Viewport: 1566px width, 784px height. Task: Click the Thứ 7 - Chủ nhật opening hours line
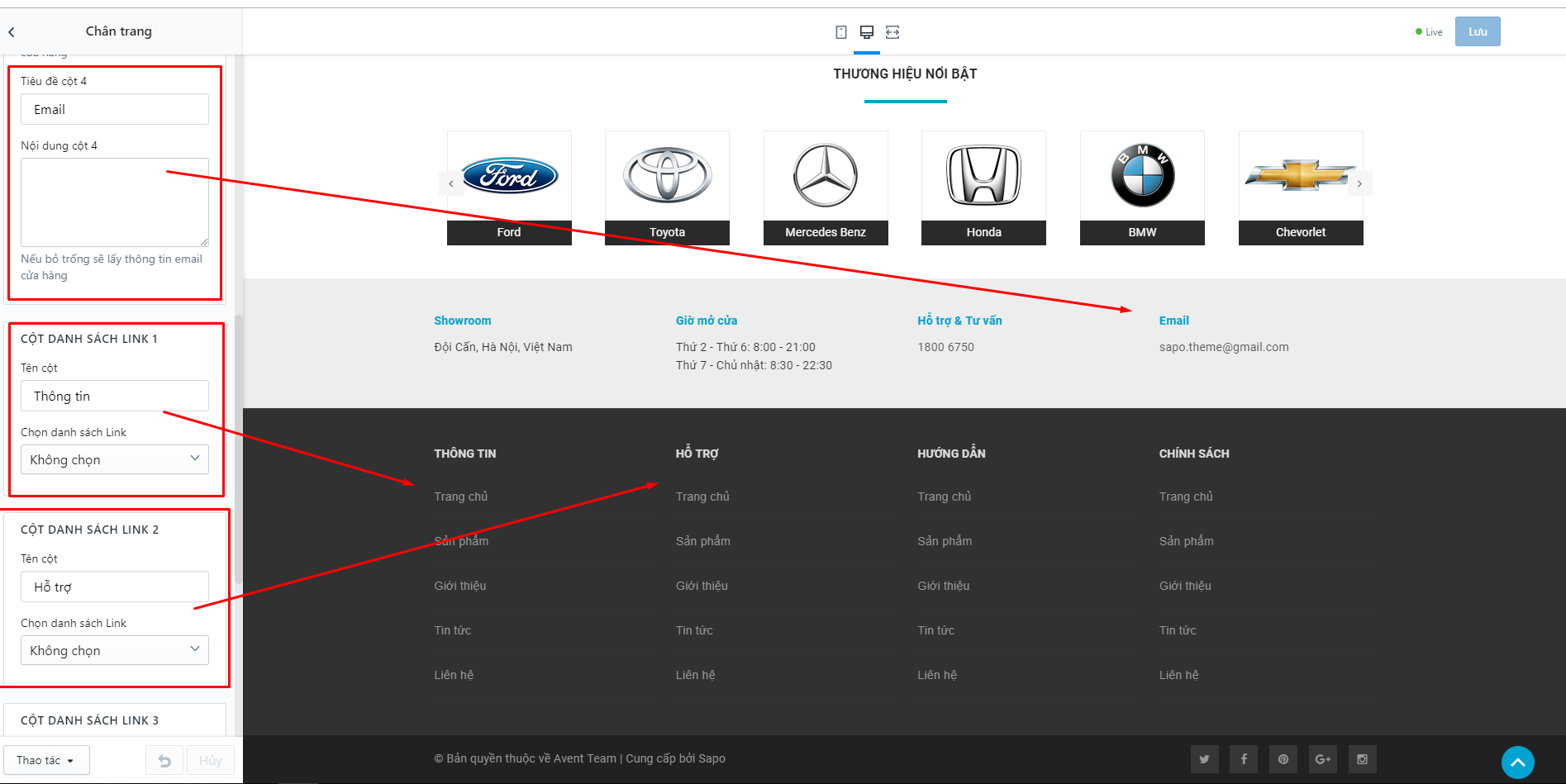point(754,365)
